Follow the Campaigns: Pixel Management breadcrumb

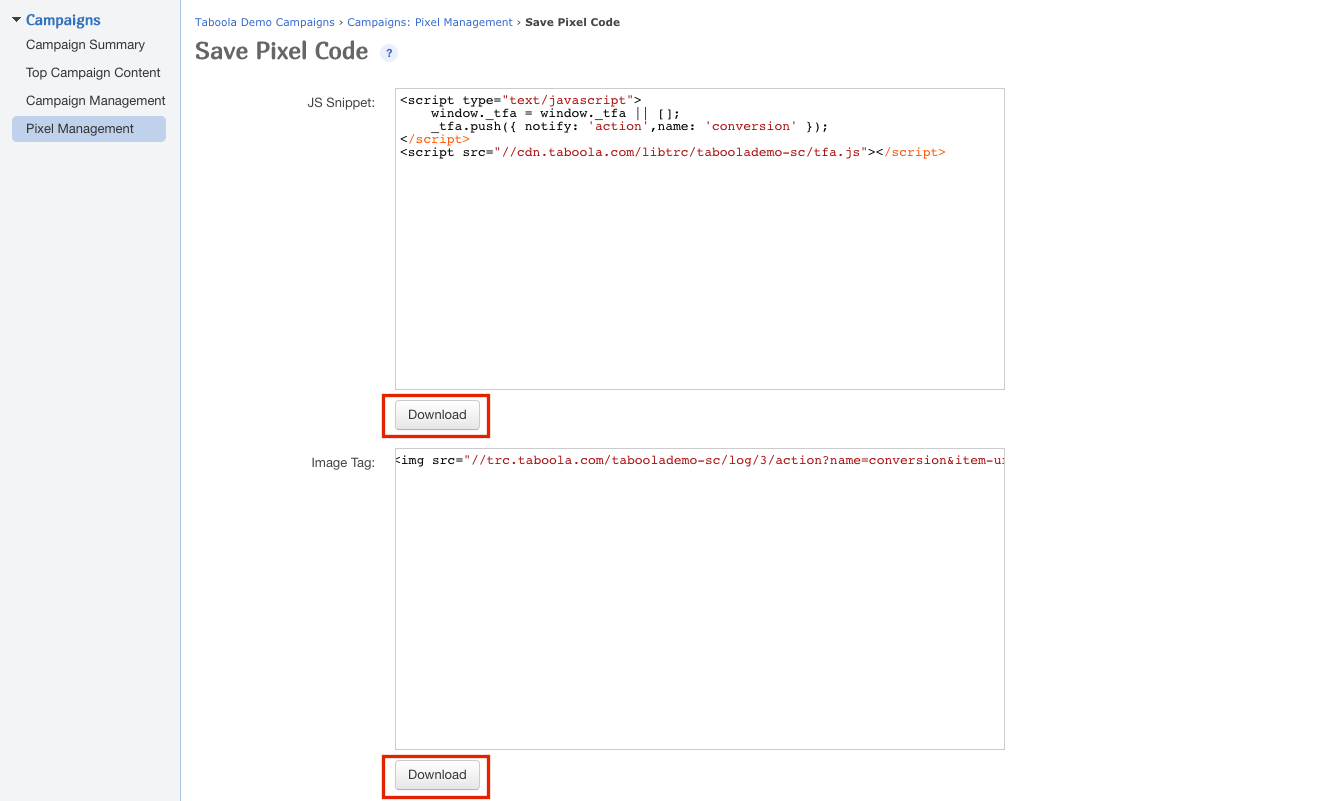click(430, 22)
